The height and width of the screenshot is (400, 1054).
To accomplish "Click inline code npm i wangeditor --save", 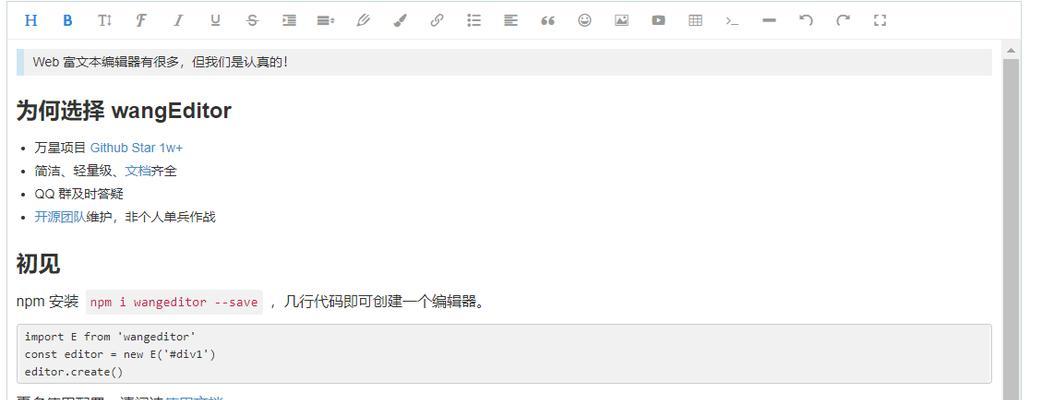I will [x=174, y=303].
